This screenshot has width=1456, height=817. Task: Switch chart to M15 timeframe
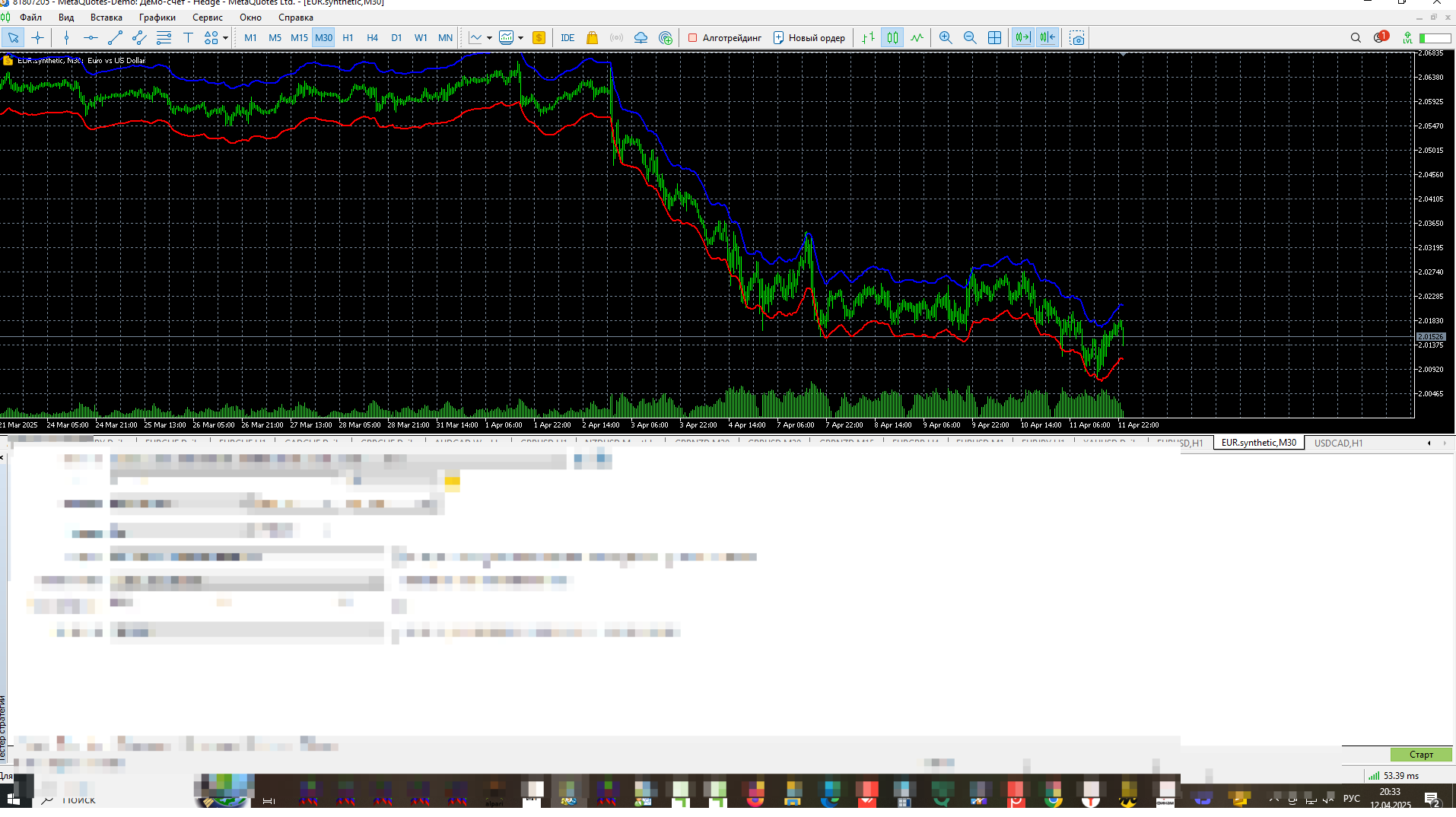(299, 37)
